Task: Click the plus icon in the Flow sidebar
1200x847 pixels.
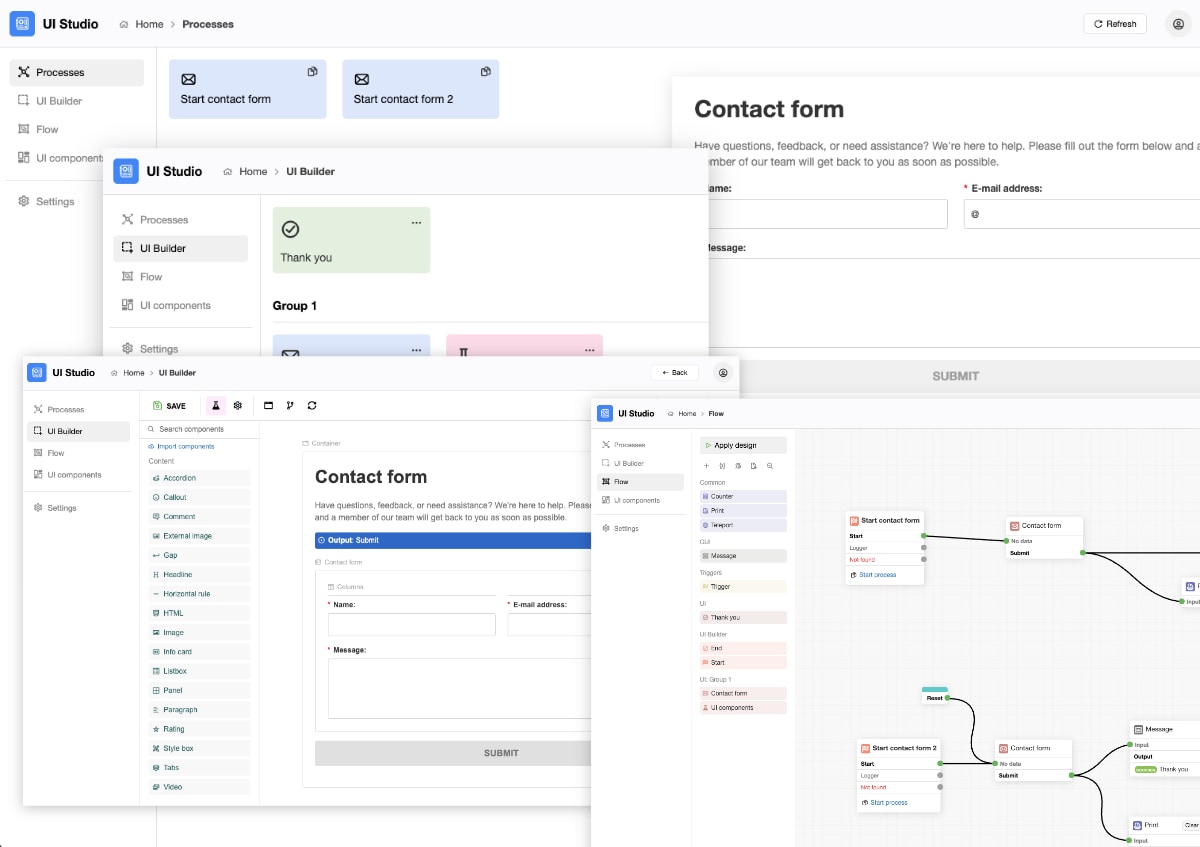Action: click(x=706, y=466)
